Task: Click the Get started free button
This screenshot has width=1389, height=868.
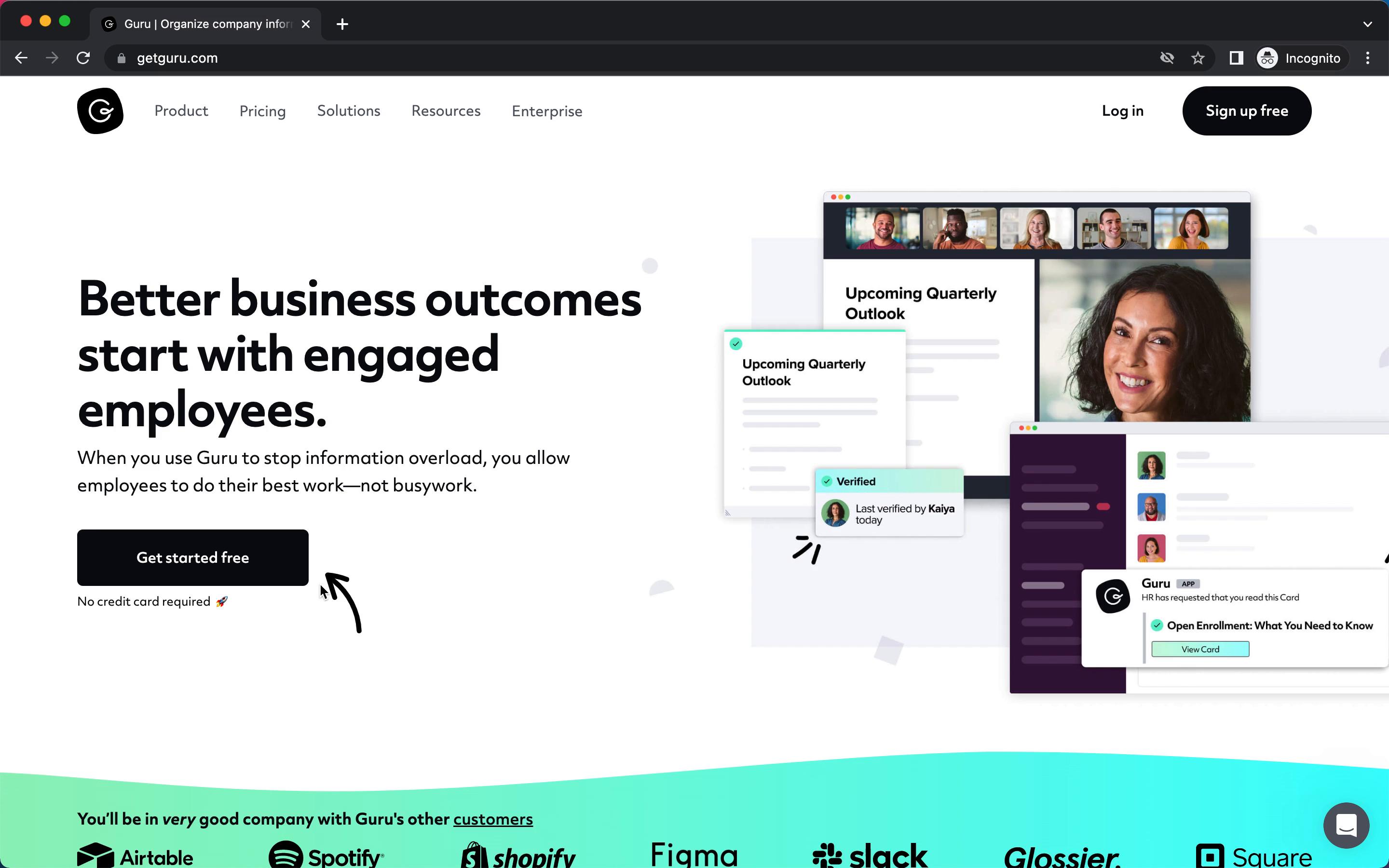Action: click(x=193, y=557)
